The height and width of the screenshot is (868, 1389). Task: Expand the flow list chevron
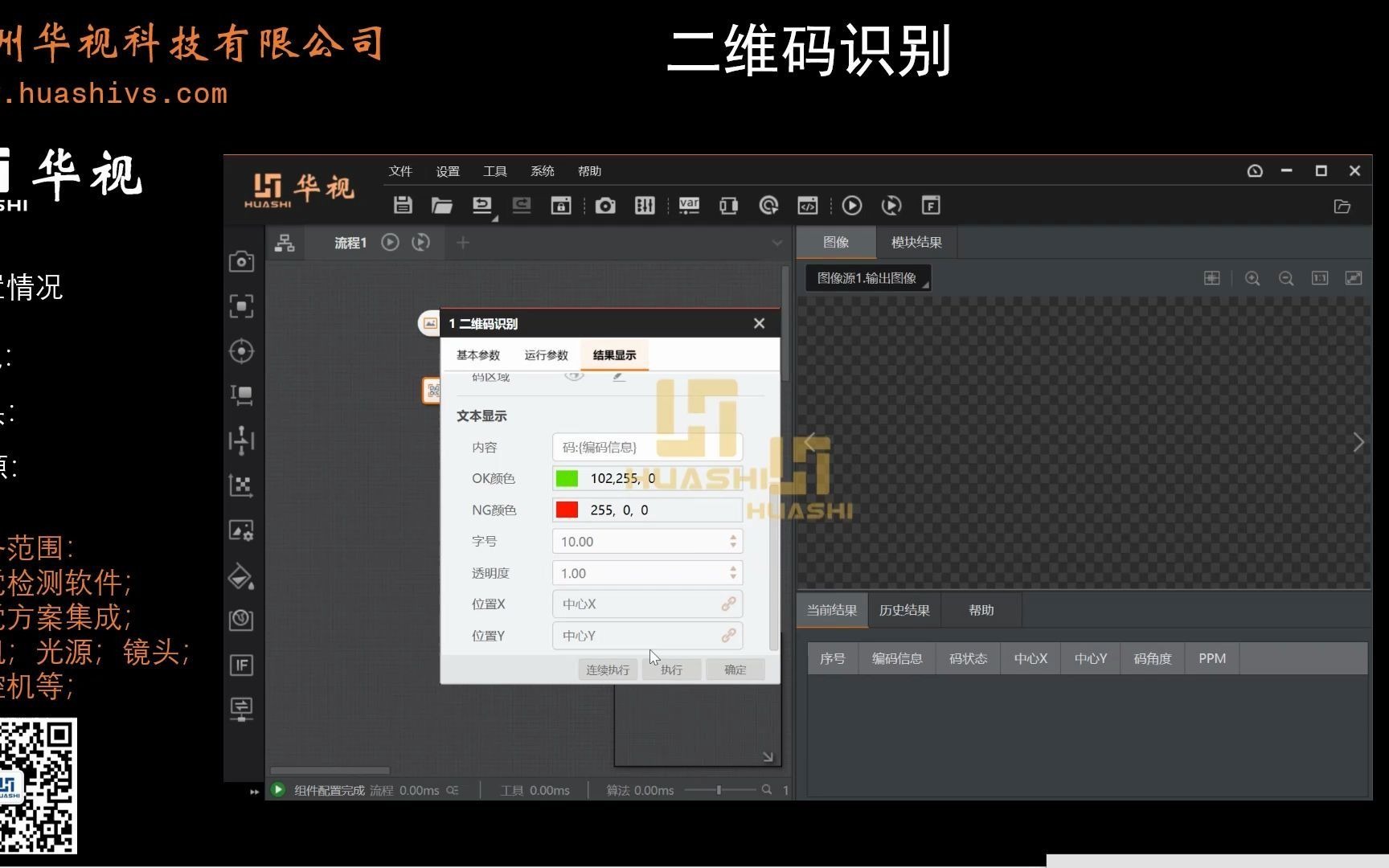[x=776, y=243]
